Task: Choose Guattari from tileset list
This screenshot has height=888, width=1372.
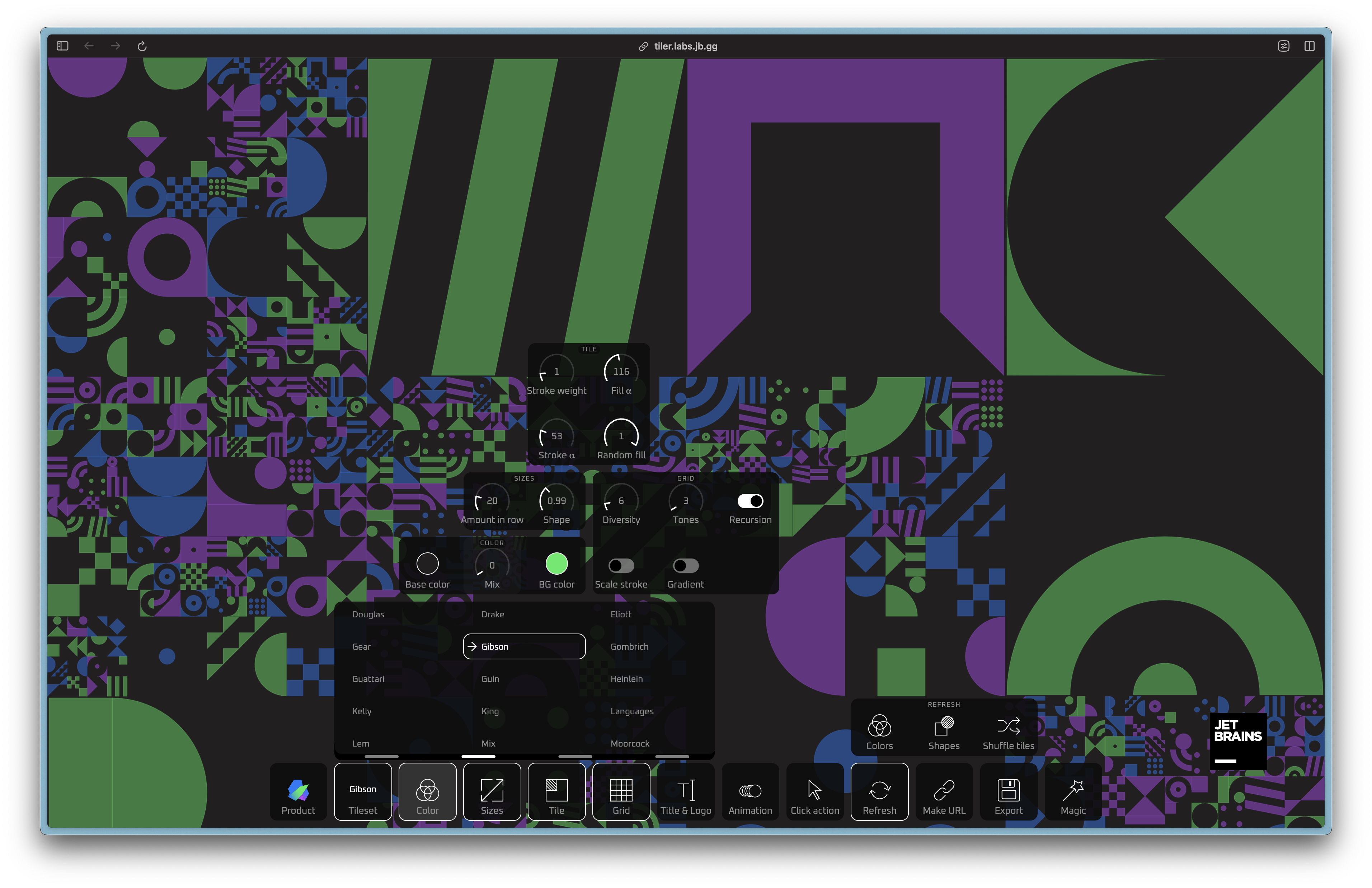Action: pyautogui.click(x=368, y=679)
